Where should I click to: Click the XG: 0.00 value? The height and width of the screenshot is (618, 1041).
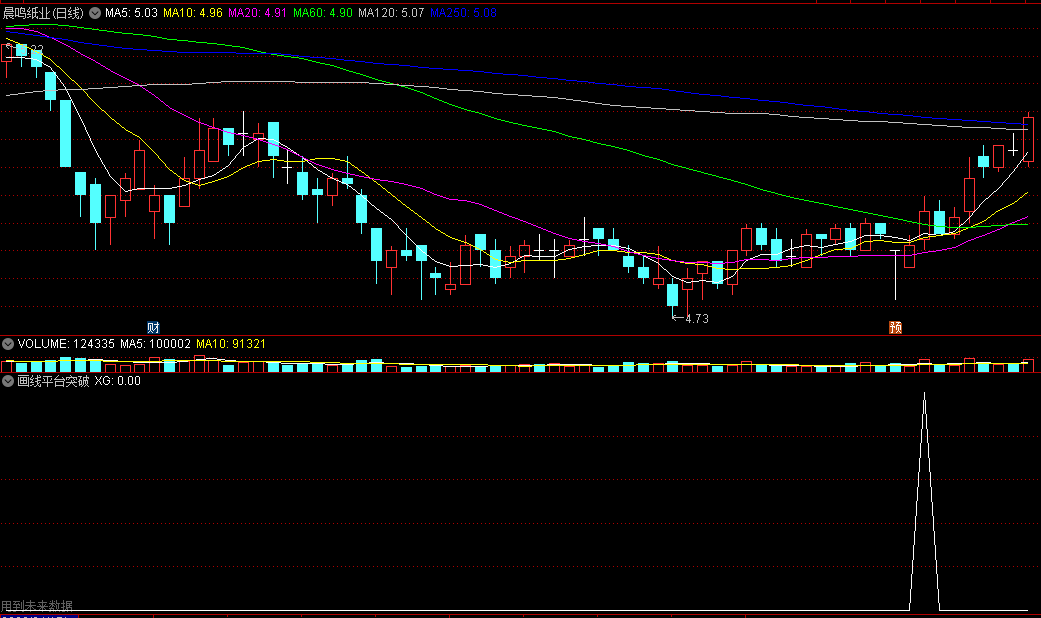point(118,381)
